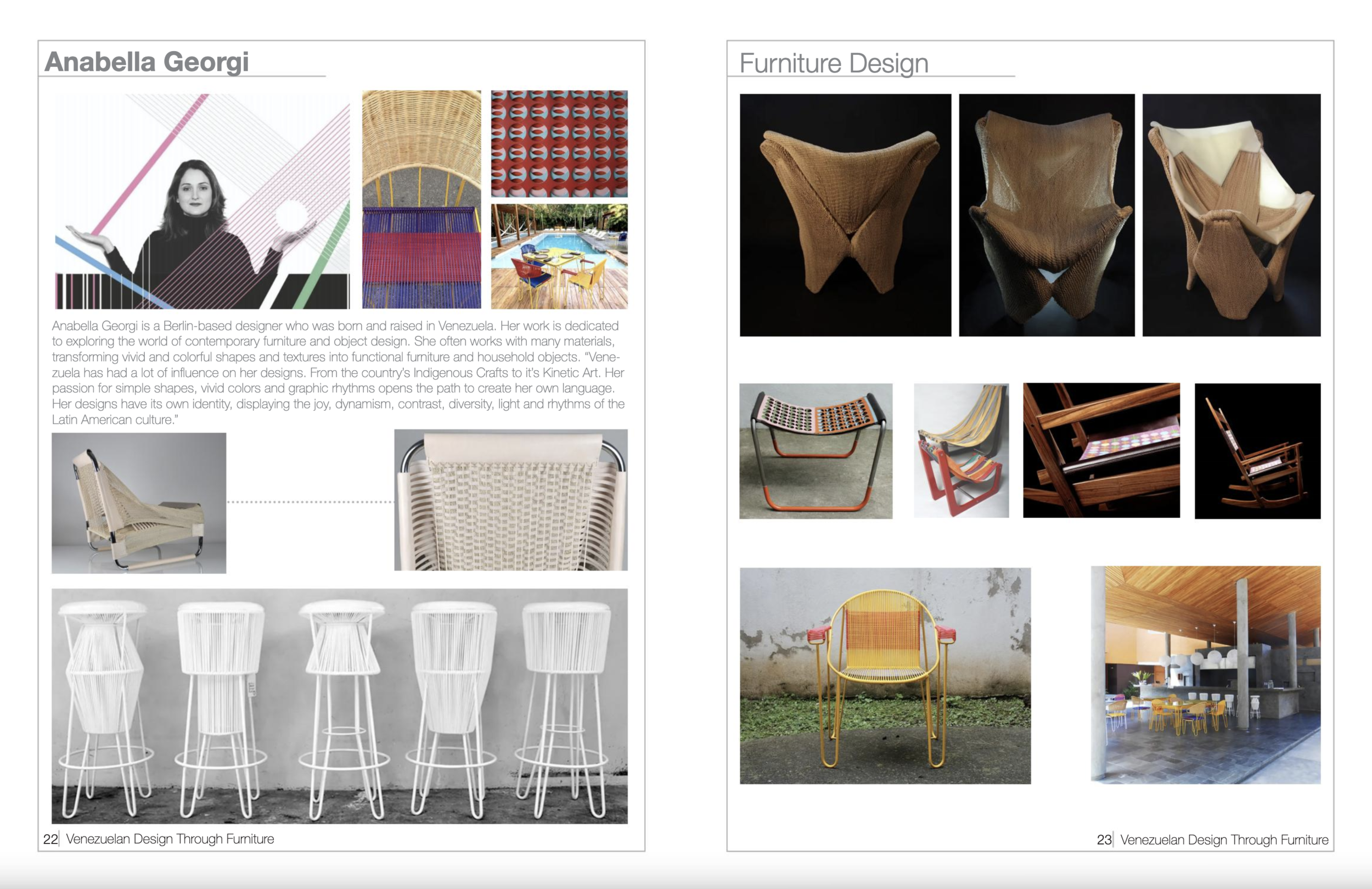
Task: Click the page 22 'Venezuelan Design Through Furniture' footer
Action: click(x=170, y=839)
